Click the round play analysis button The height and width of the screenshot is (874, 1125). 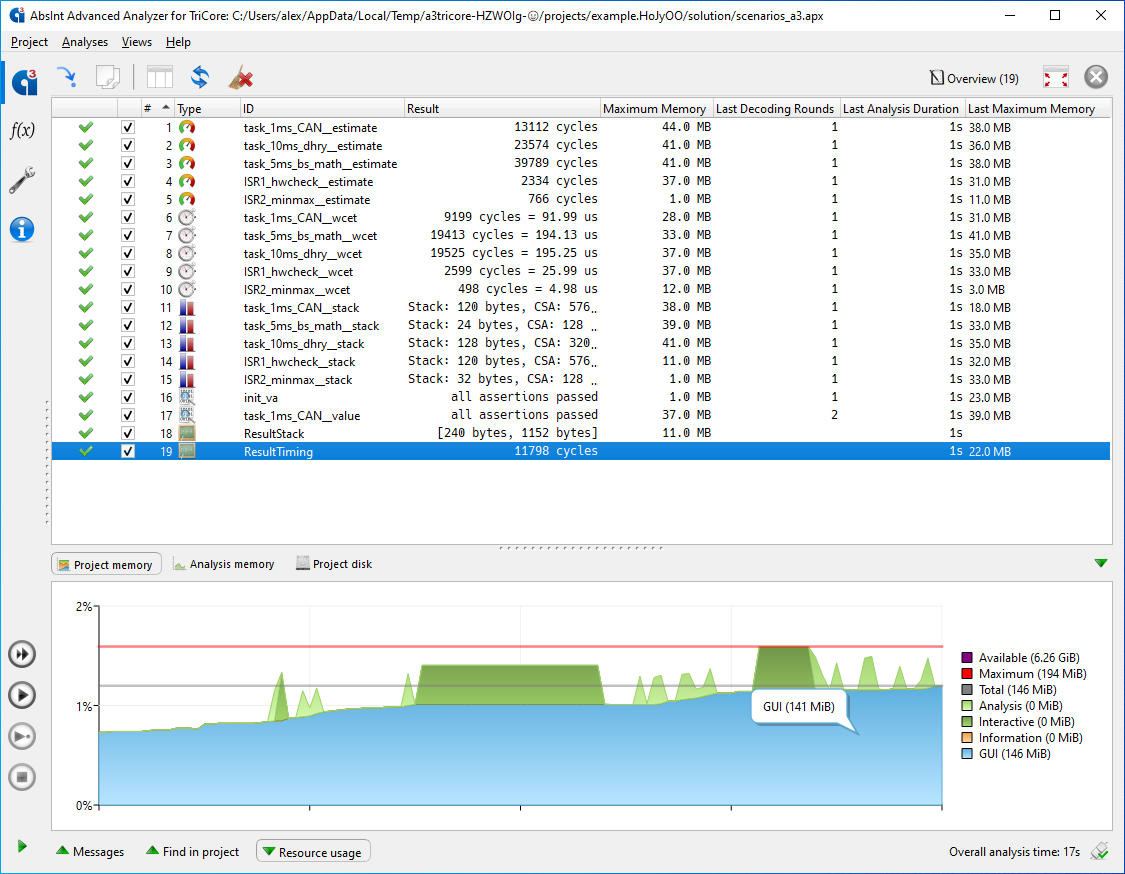[22, 695]
